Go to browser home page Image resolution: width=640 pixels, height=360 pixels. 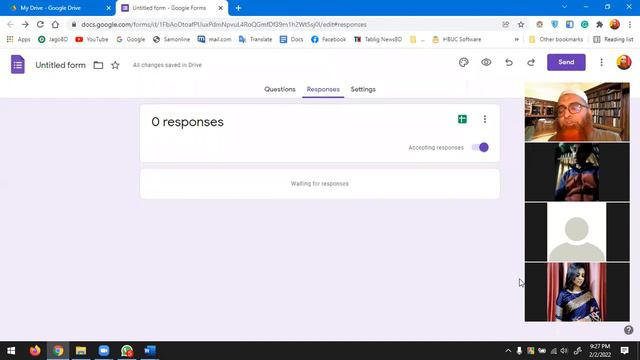coord(55,24)
